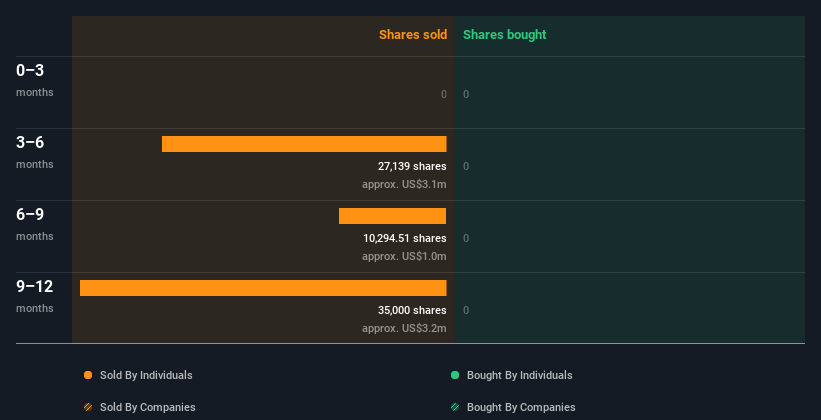Click the zero bought value in 0–3 months row
This screenshot has height=420, width=821.
pyautogui.click(x=466, y=94)
